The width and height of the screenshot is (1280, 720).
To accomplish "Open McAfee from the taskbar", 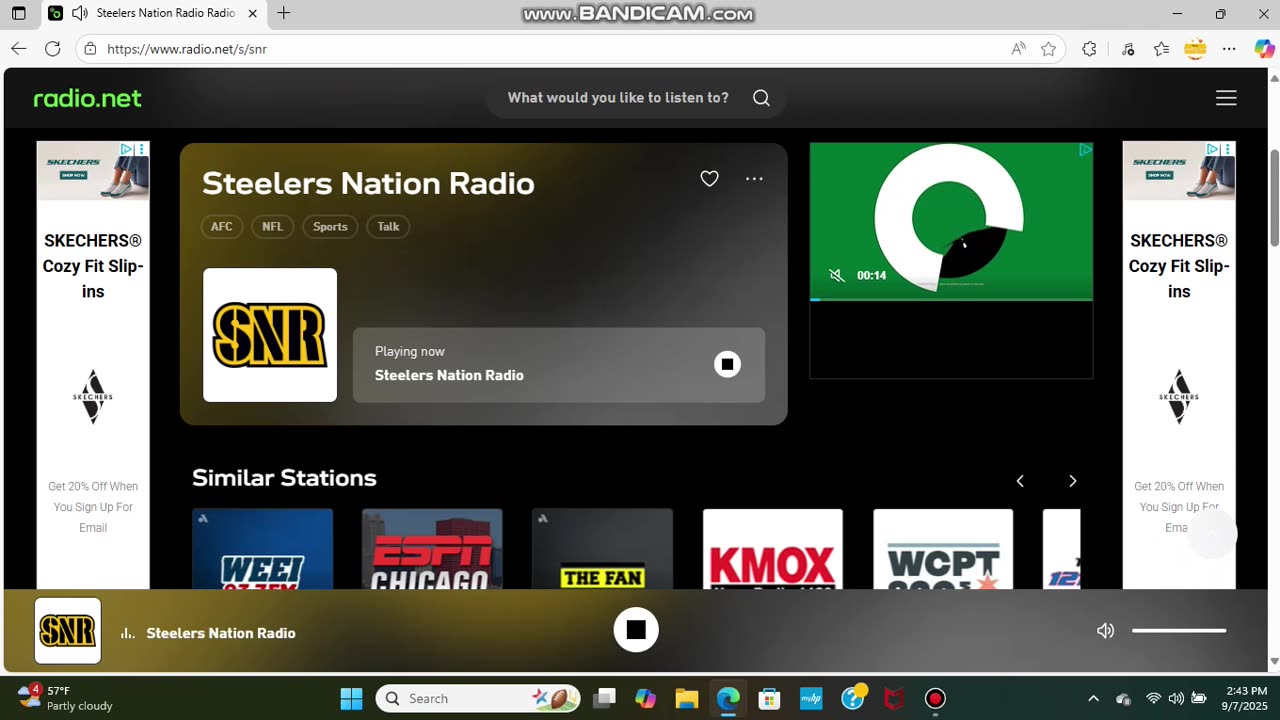I will point(893,698).
